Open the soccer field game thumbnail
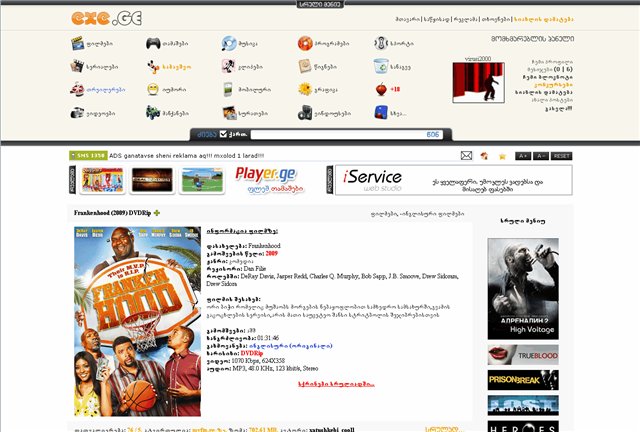The height and width of the screenshot is (432, 640). [x=202, y=180]
